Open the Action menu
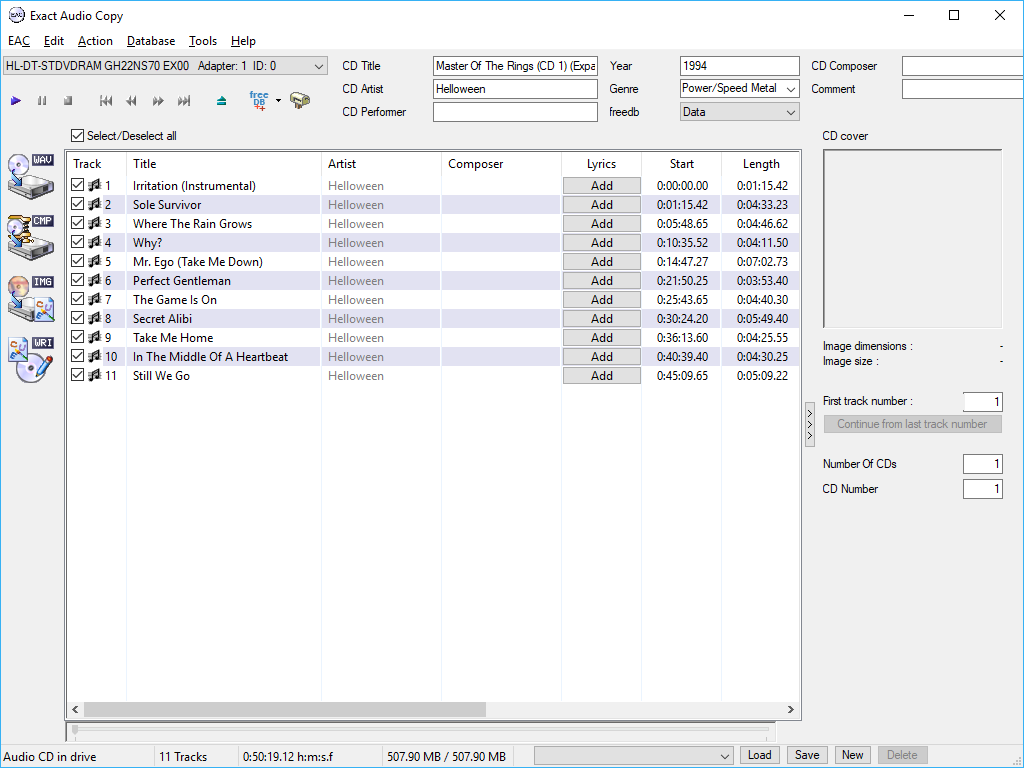 [x=95, y=40]
